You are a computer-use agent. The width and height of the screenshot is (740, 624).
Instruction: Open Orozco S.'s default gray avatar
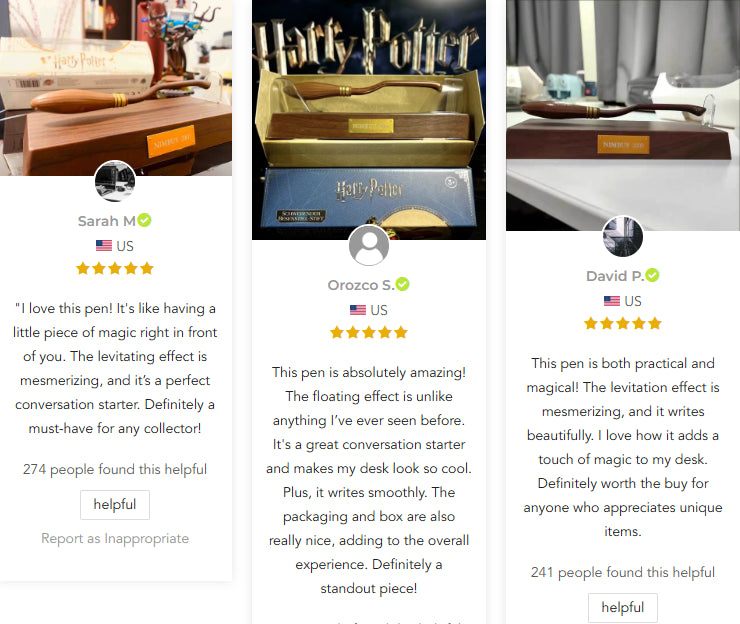coord(369,245)
